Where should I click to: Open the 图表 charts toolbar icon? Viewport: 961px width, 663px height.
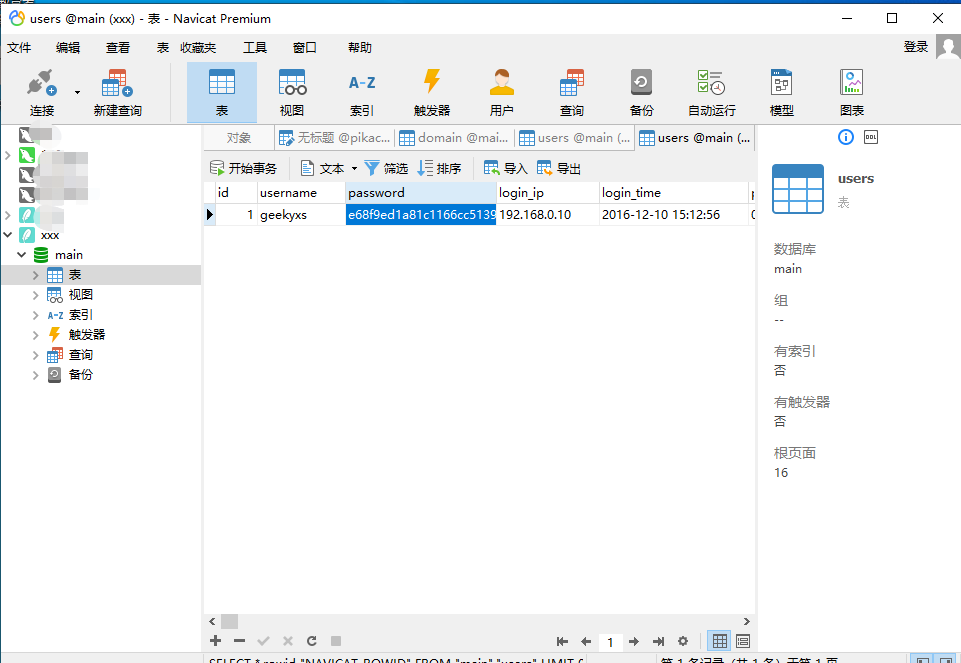coord(852,92)
